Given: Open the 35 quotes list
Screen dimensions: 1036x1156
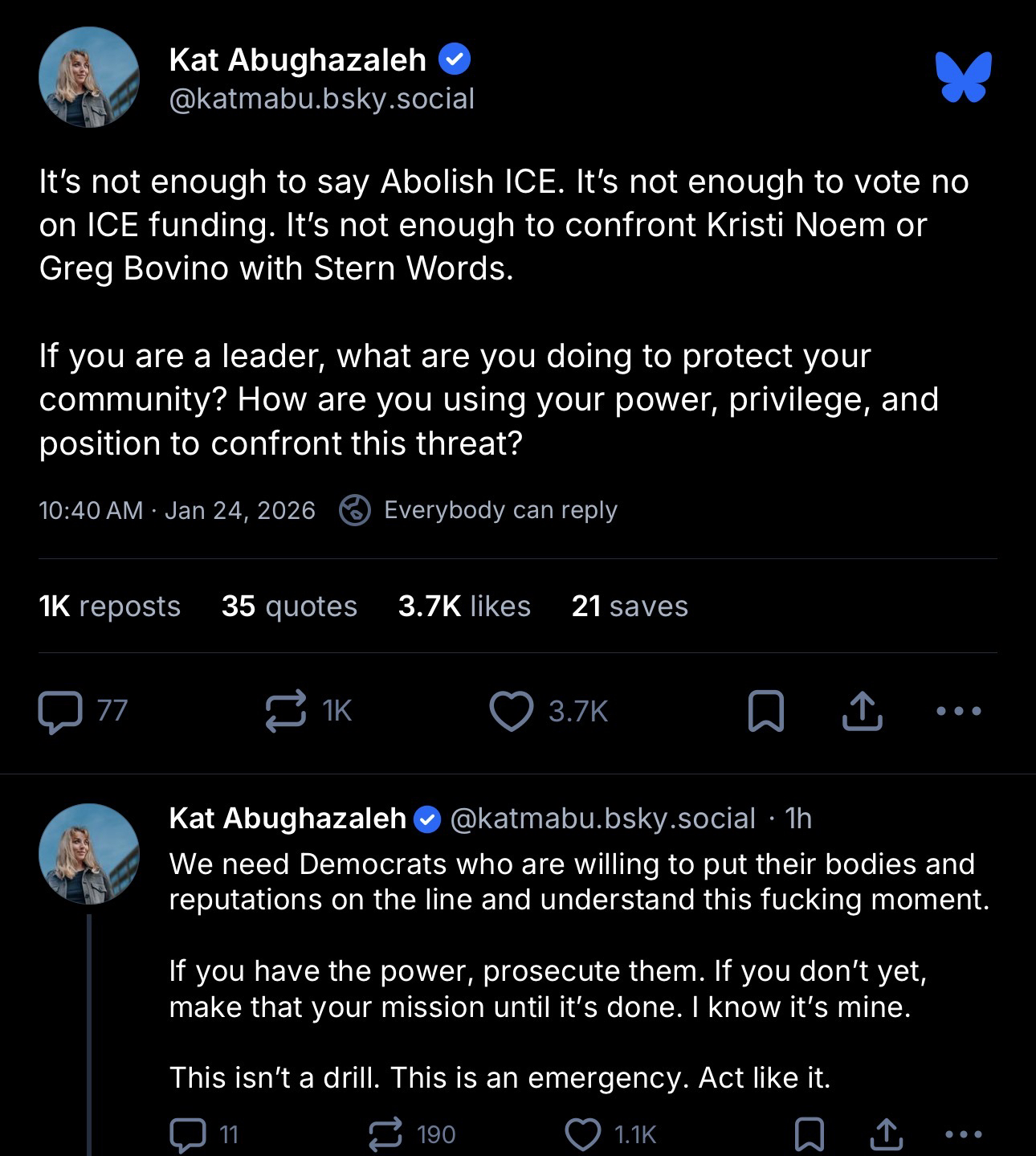Looking at the screenshot, I should click(289, 606).
